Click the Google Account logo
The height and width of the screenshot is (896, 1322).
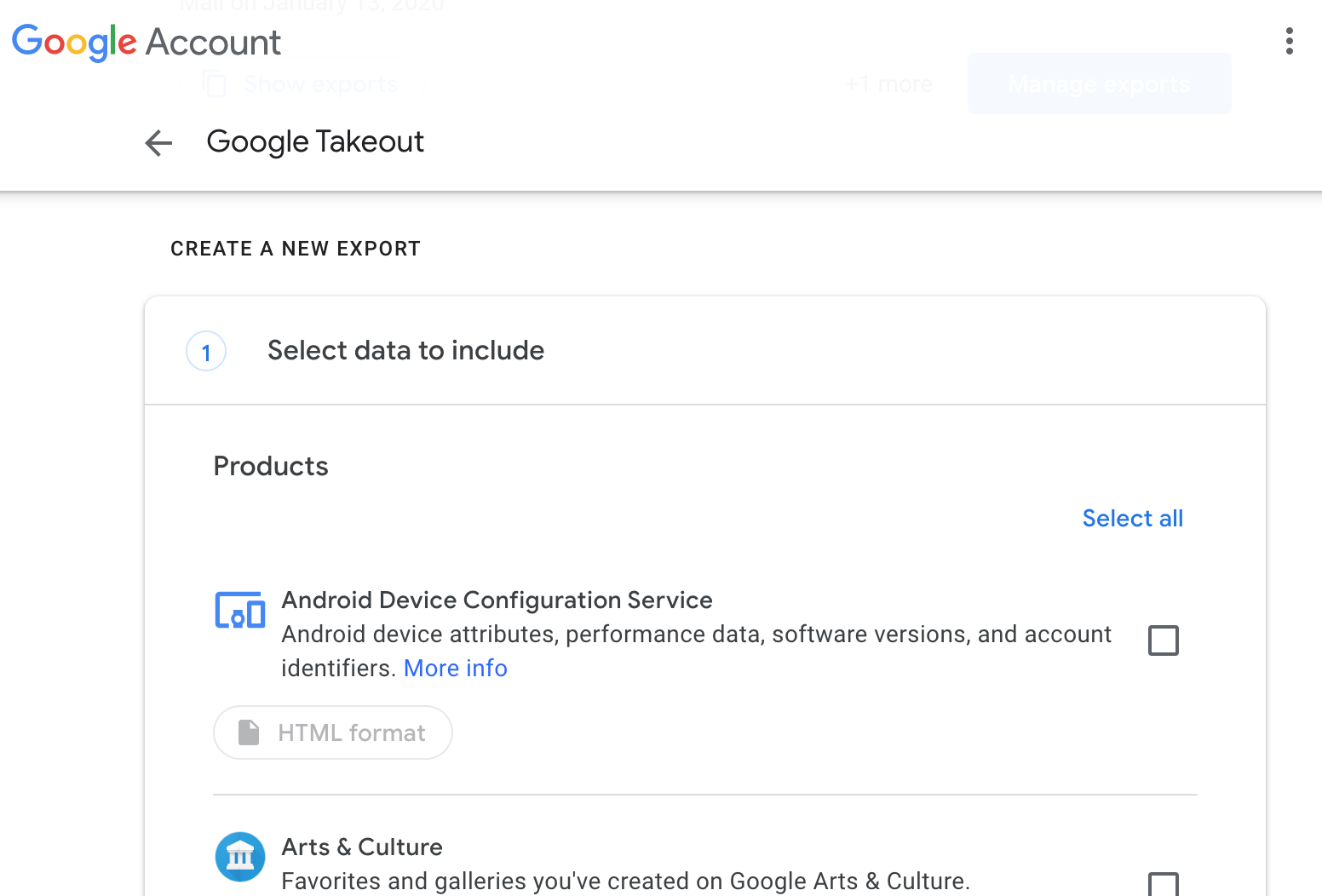[x=147, y=42]
